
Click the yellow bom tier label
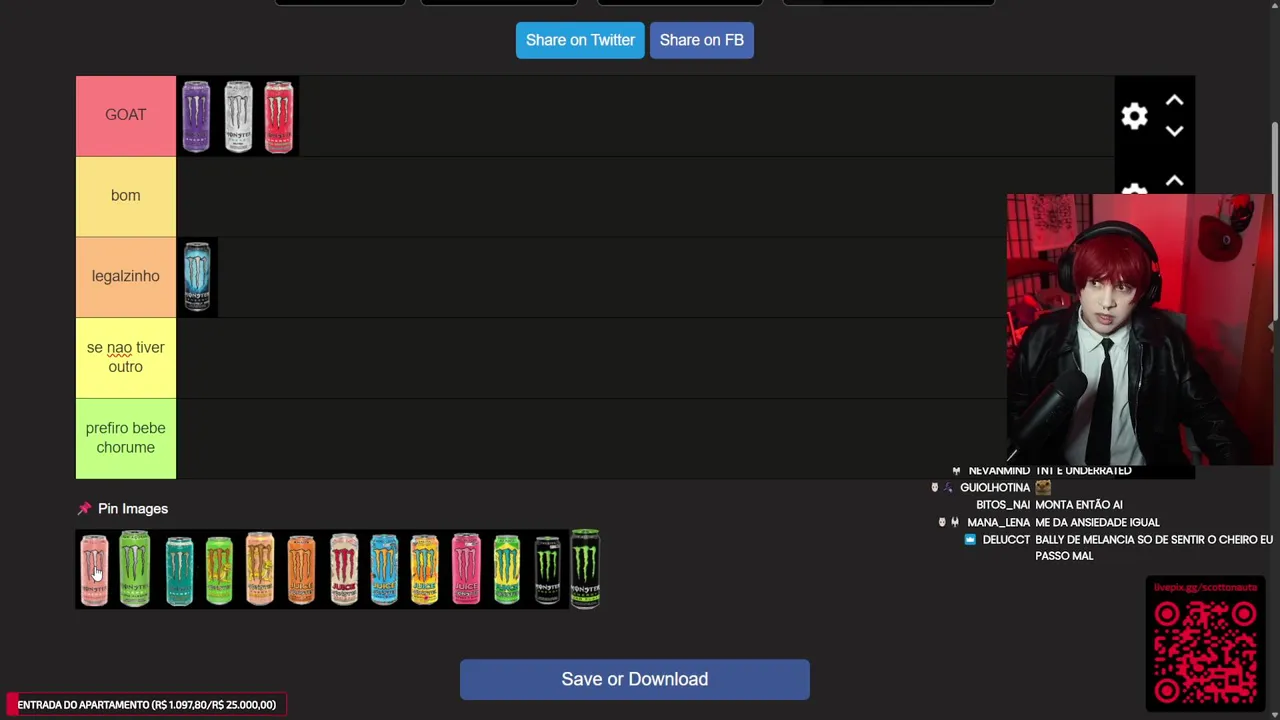click(126, 196)
